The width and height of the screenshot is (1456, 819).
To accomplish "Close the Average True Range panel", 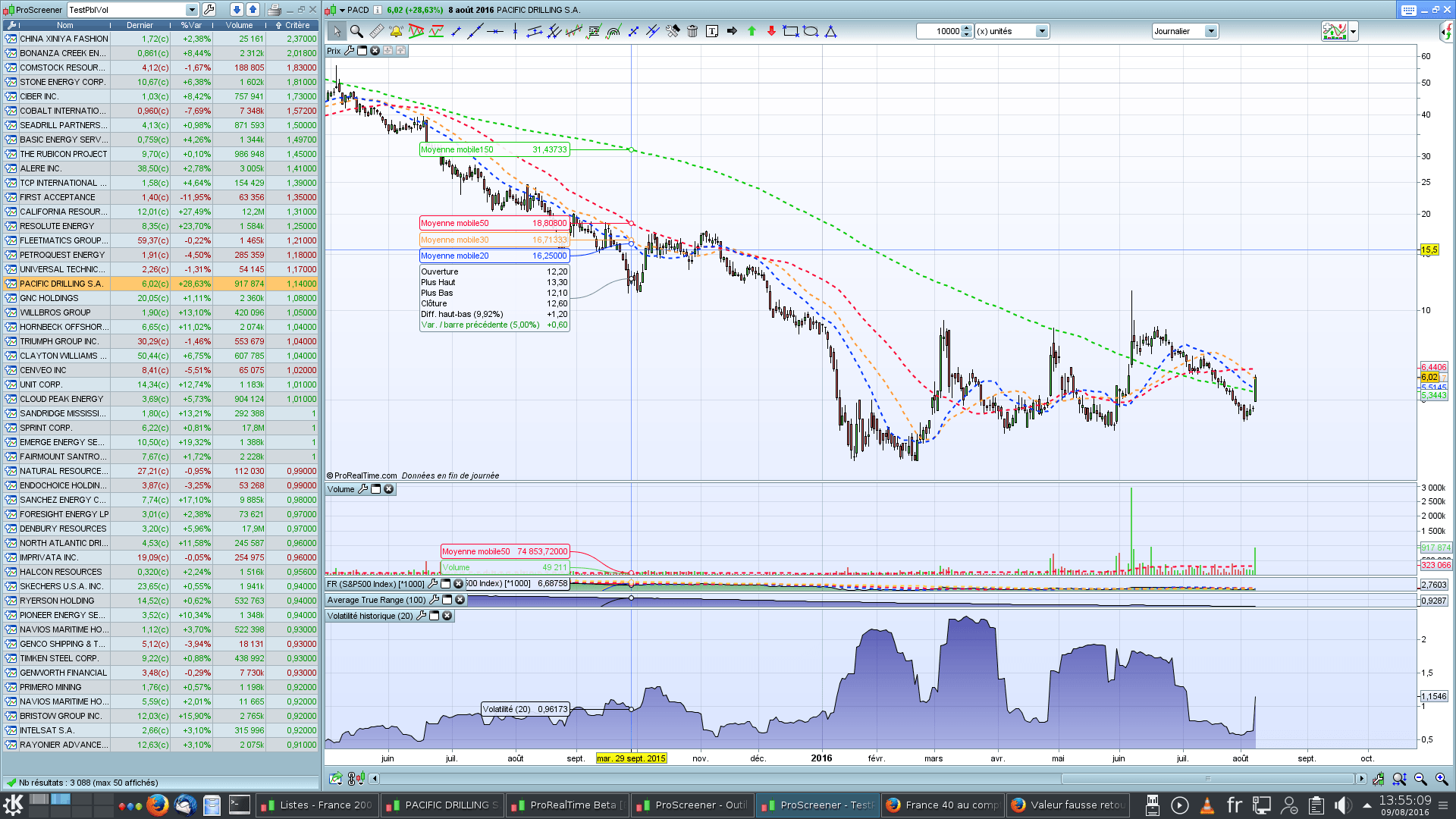I will point(460,600).
